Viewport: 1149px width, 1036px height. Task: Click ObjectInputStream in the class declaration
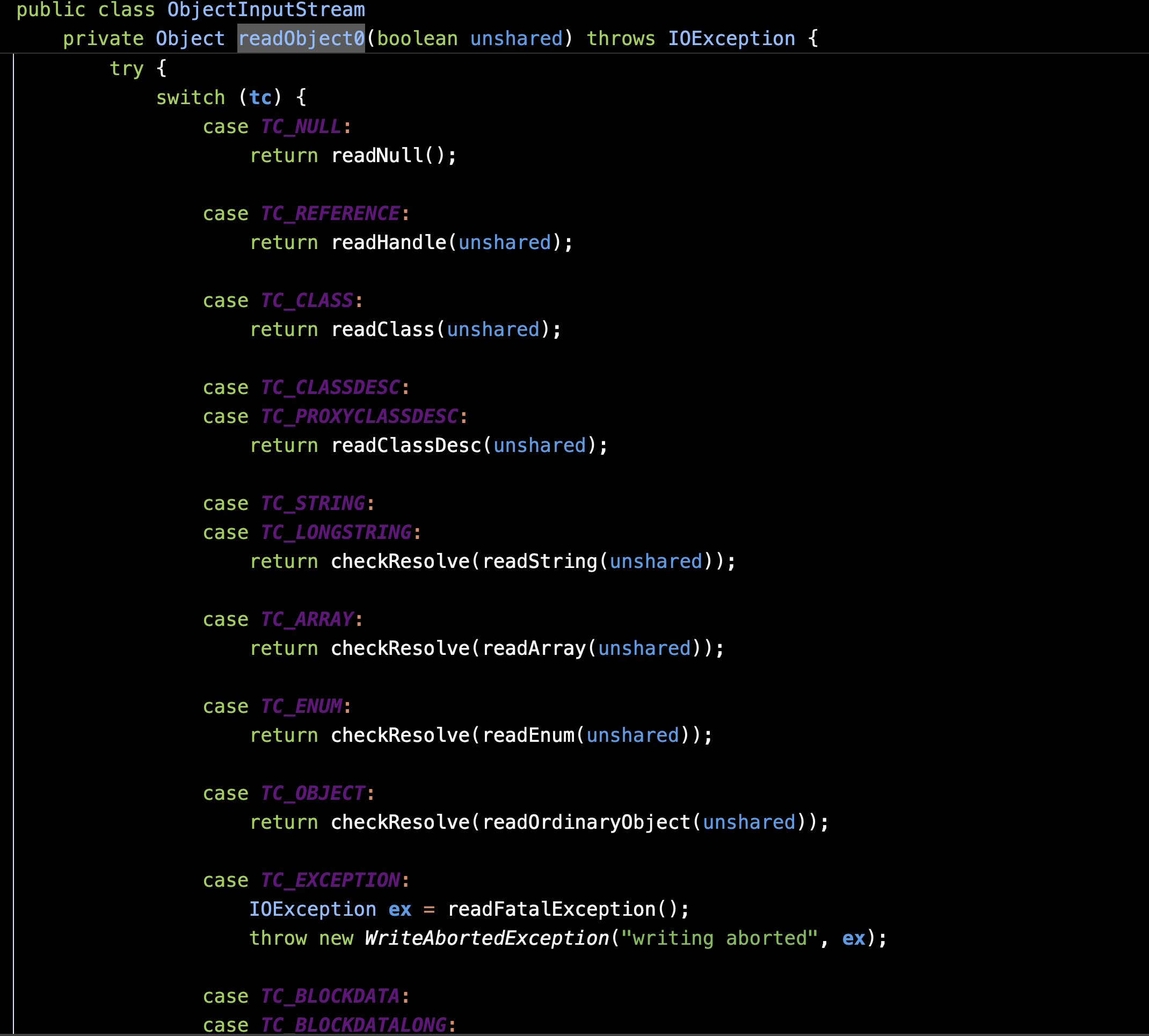(x=266, y=10)
